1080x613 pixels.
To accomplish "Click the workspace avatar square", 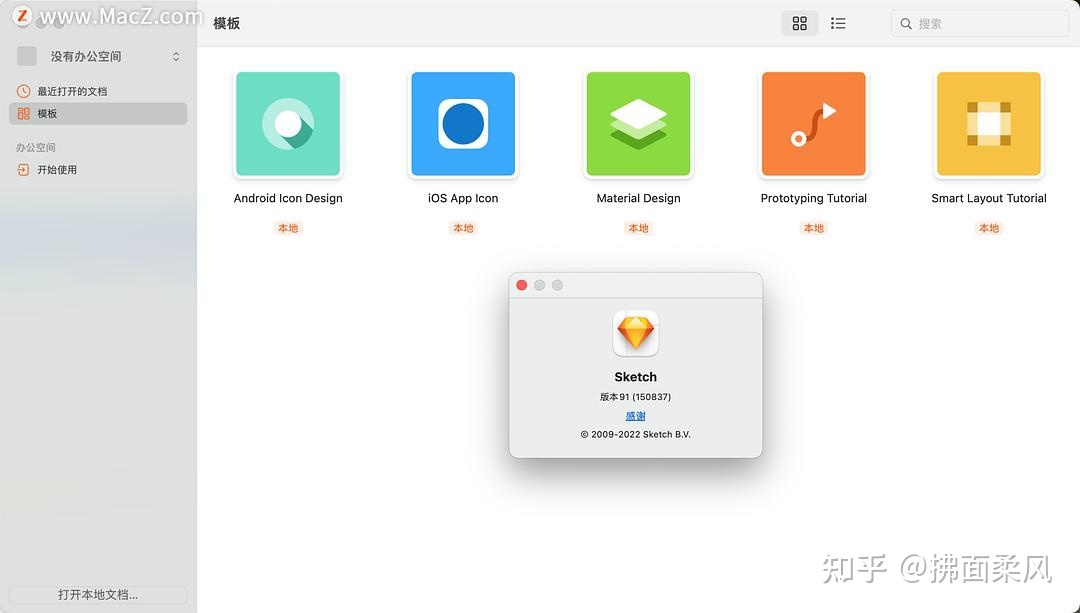I will [x=27, y=56].
